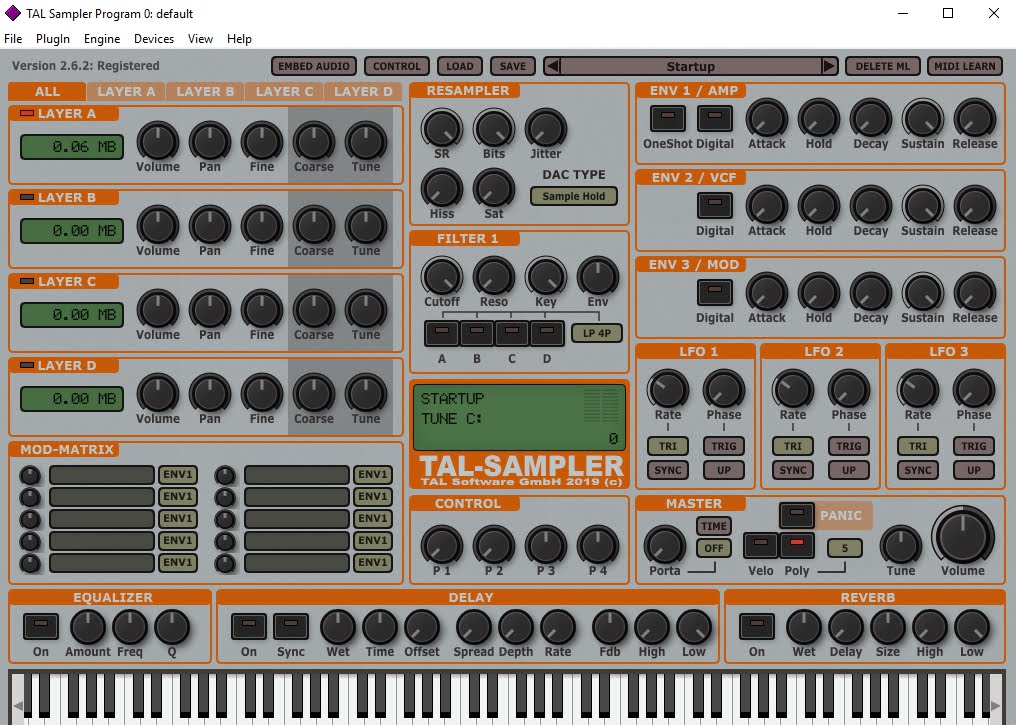Viewport: 1016px width, 725px height.
Task: Toggle the Digital switch in ENV 3 / MOD
Action: coord(715,292)
